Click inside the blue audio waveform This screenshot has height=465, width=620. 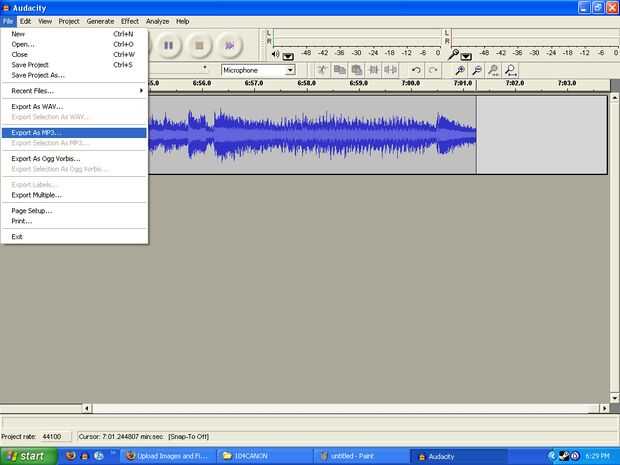[x=312, y=134]
